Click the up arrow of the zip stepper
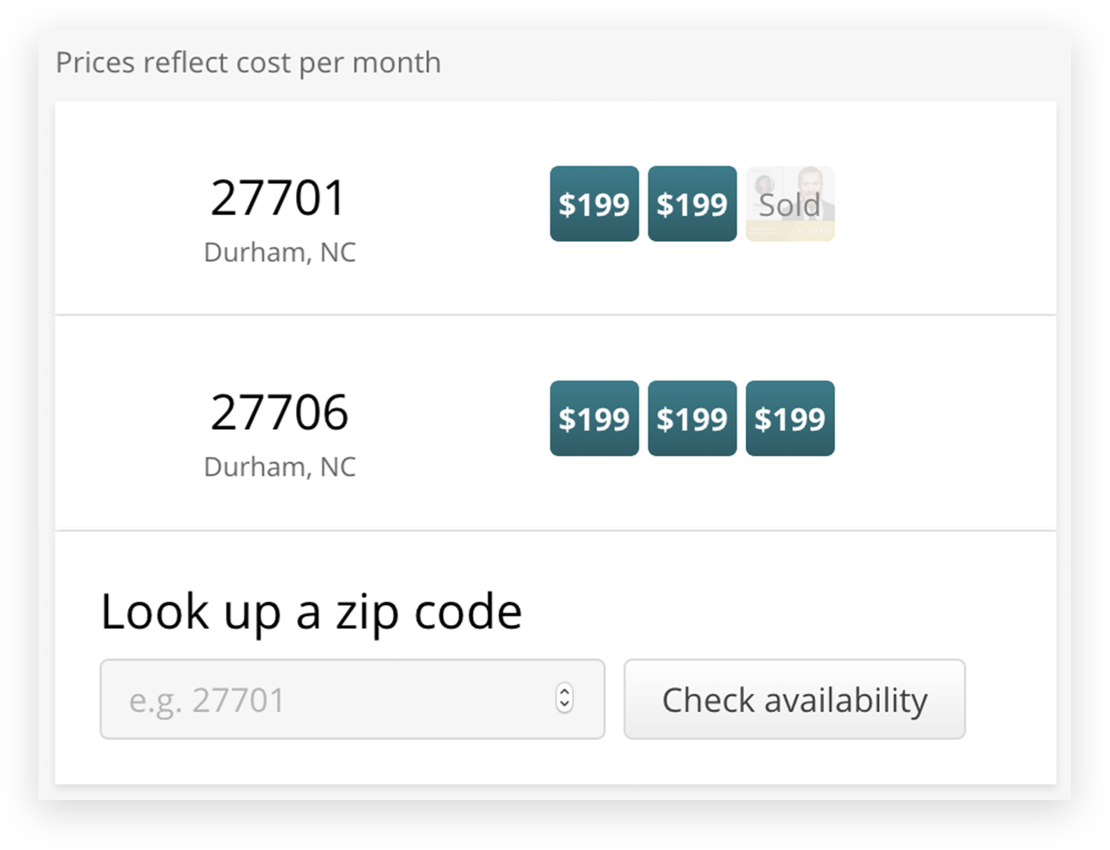Image resolution: width=1110 pixels, height=850 pixels. pos(565,692)
